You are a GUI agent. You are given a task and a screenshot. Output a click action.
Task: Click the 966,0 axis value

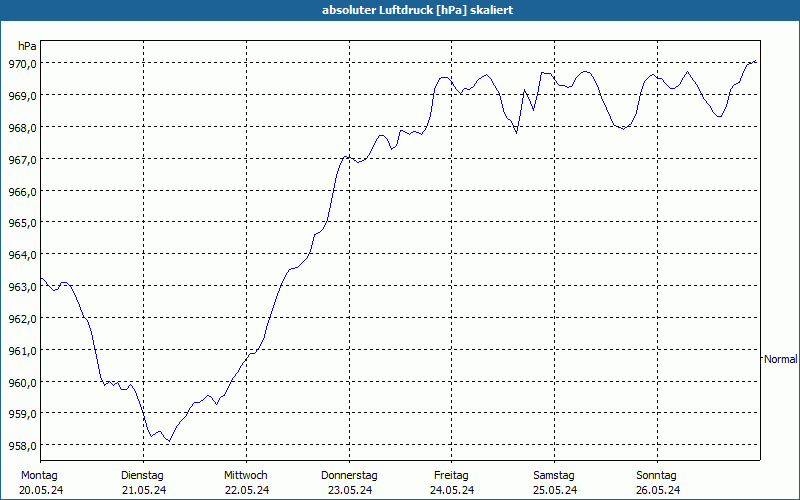tap(23, 191)
